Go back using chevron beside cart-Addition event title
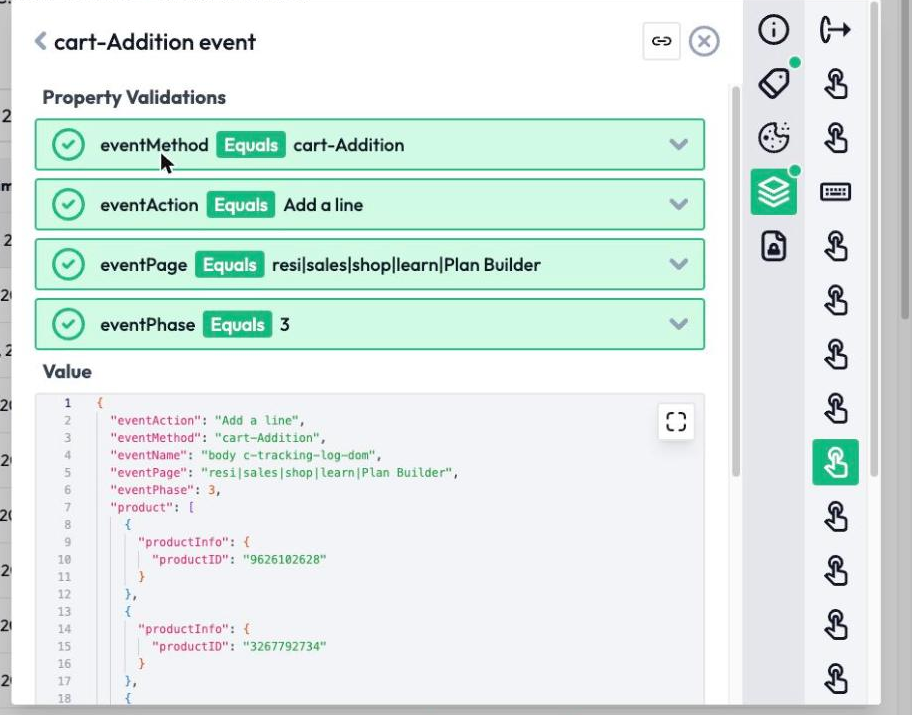The height and width of the screenshot is (715, 912). [40, 41]
